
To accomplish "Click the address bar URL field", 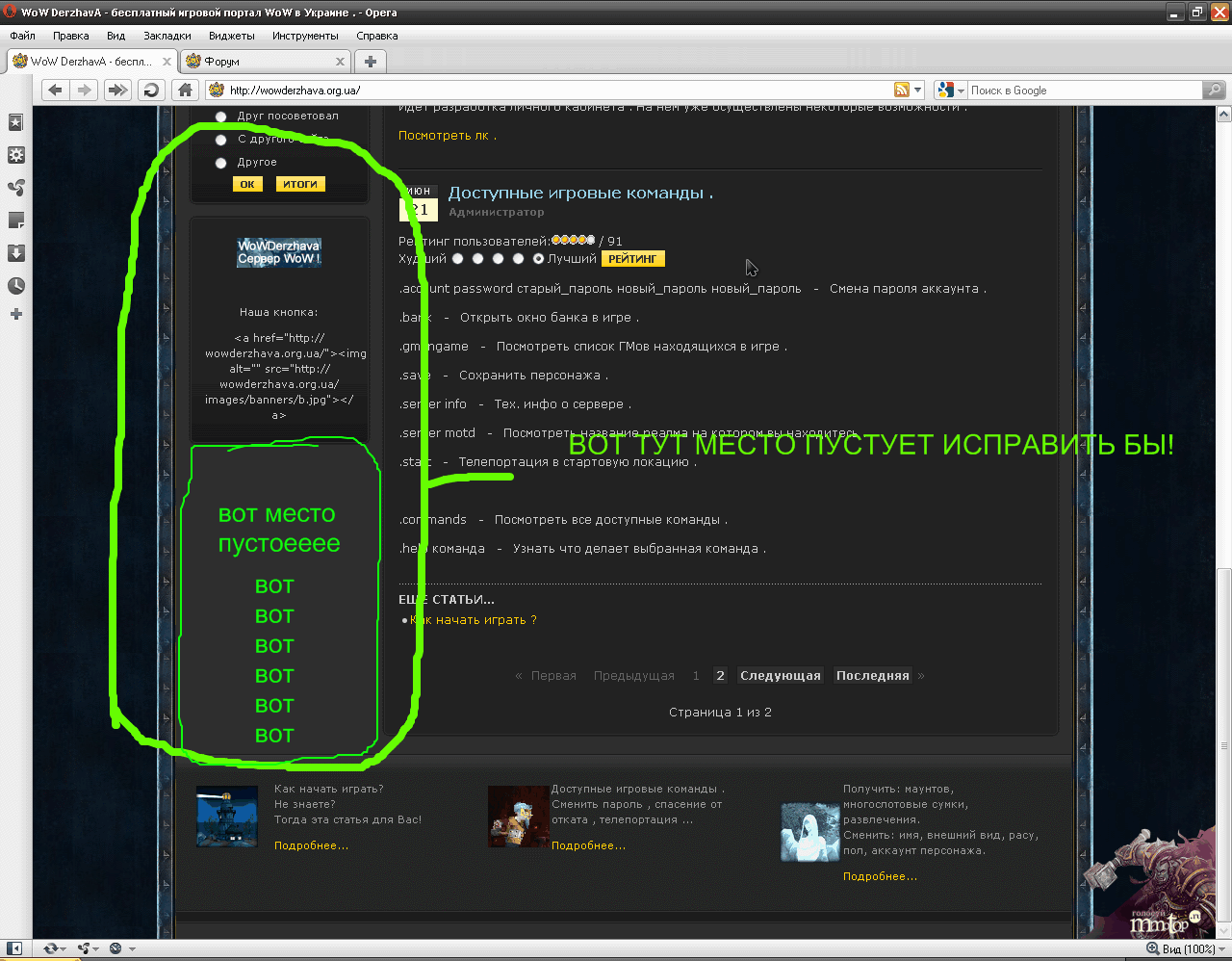I will [558, 90].
